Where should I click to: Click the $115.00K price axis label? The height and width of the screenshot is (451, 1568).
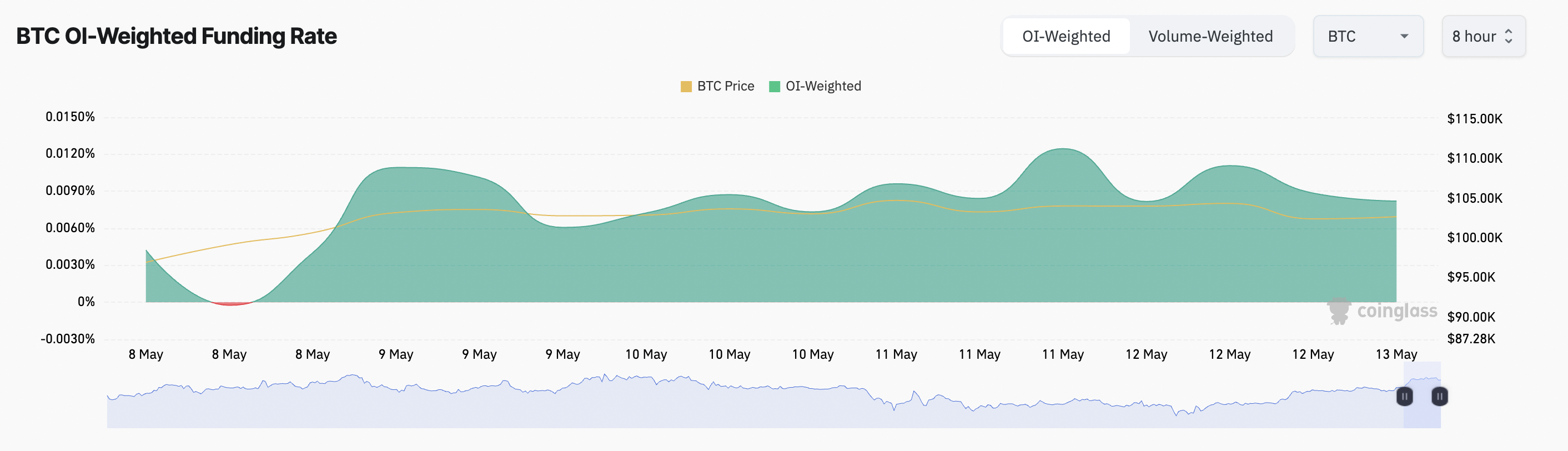1474,119
